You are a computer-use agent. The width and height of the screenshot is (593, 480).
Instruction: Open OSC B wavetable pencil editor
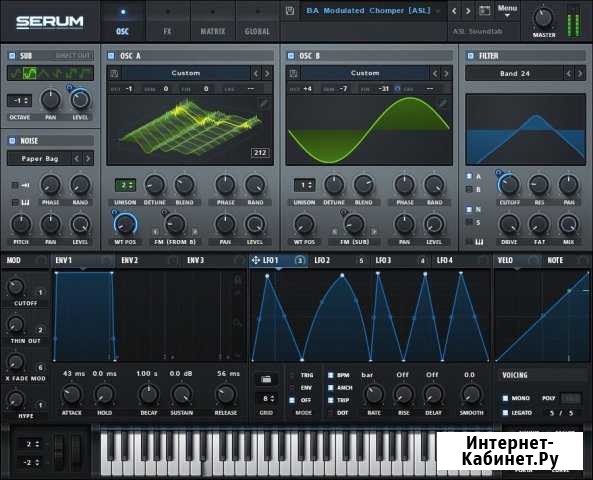click(442, 103)
